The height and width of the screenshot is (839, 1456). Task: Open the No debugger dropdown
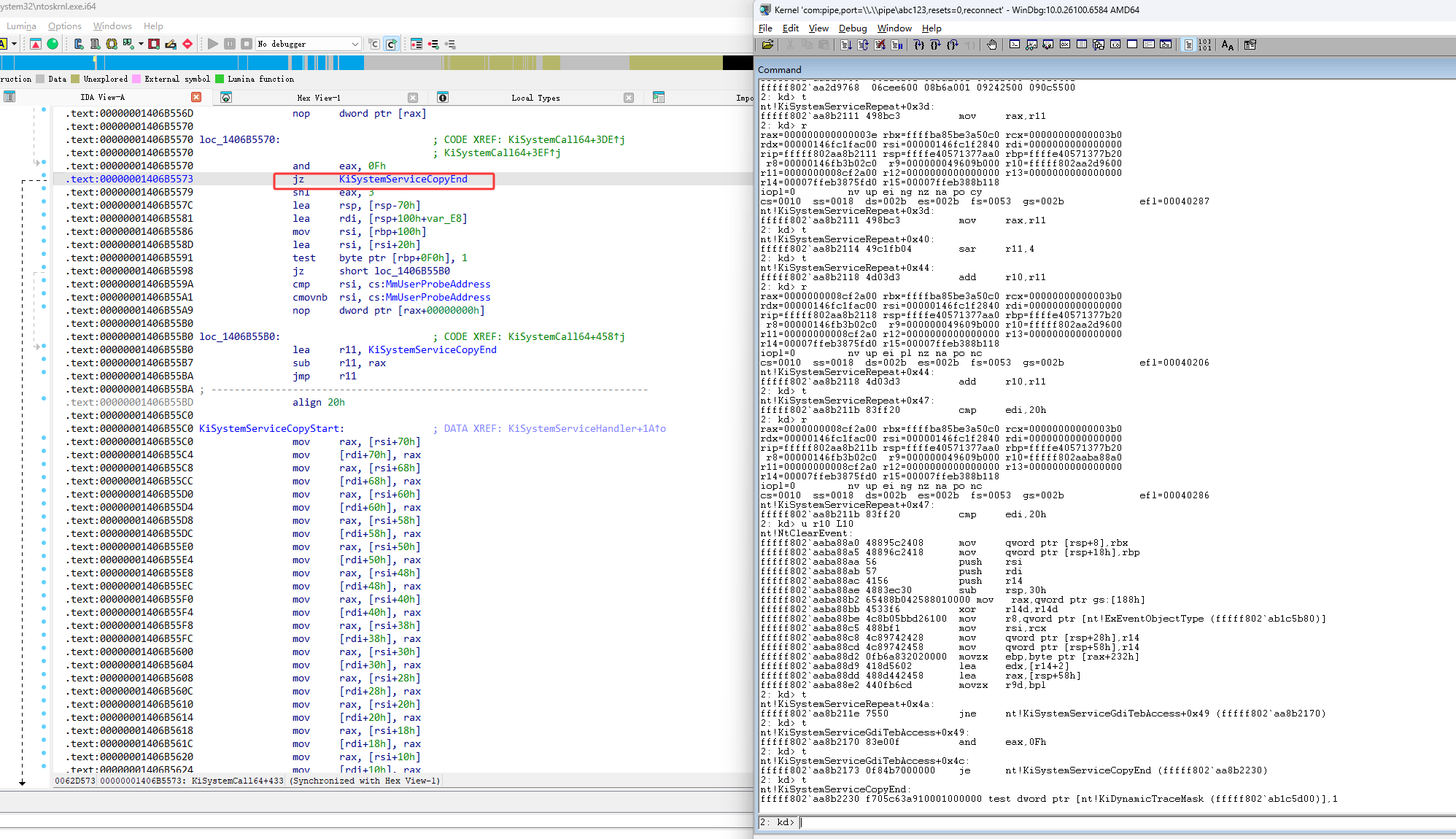[x=309, y=44]
